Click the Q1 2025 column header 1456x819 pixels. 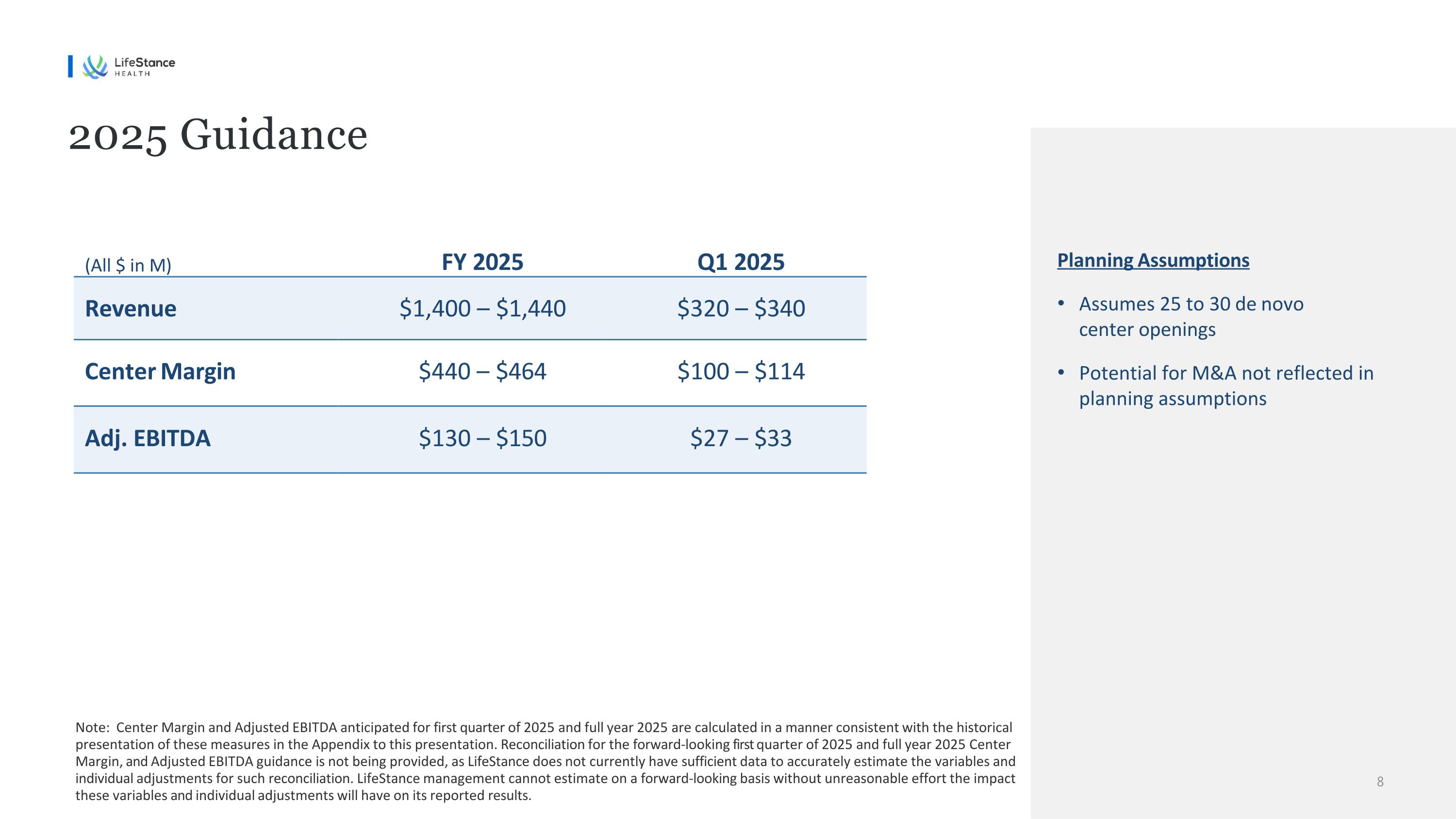(x=741, y=262)
